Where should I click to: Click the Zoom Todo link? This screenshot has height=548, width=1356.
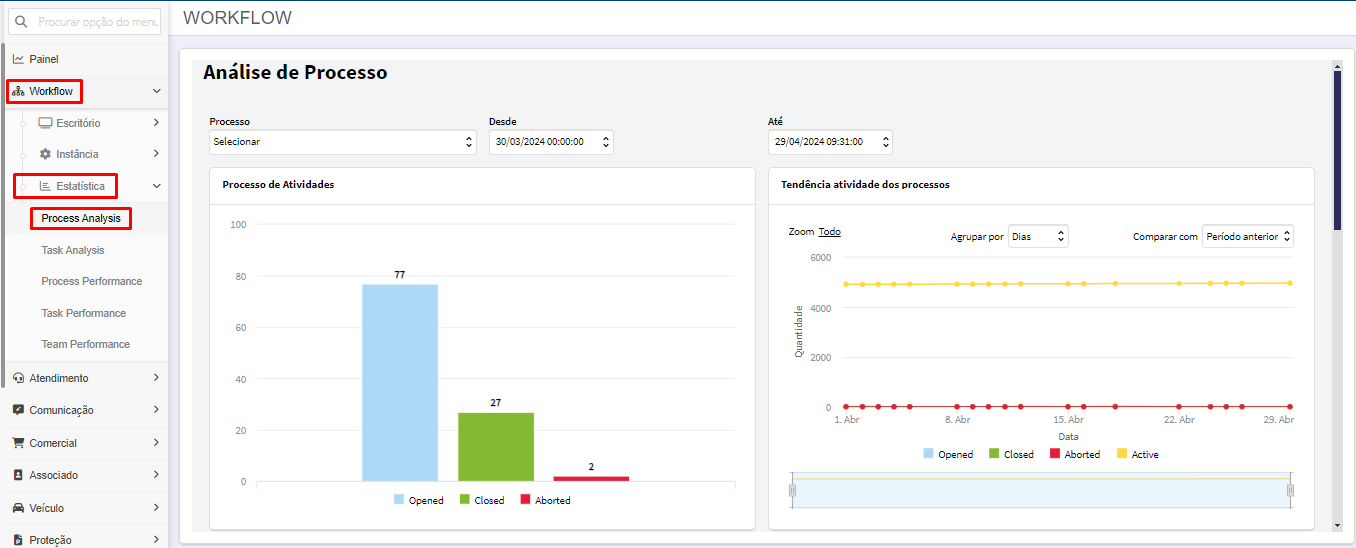click(x=829, y=232)
